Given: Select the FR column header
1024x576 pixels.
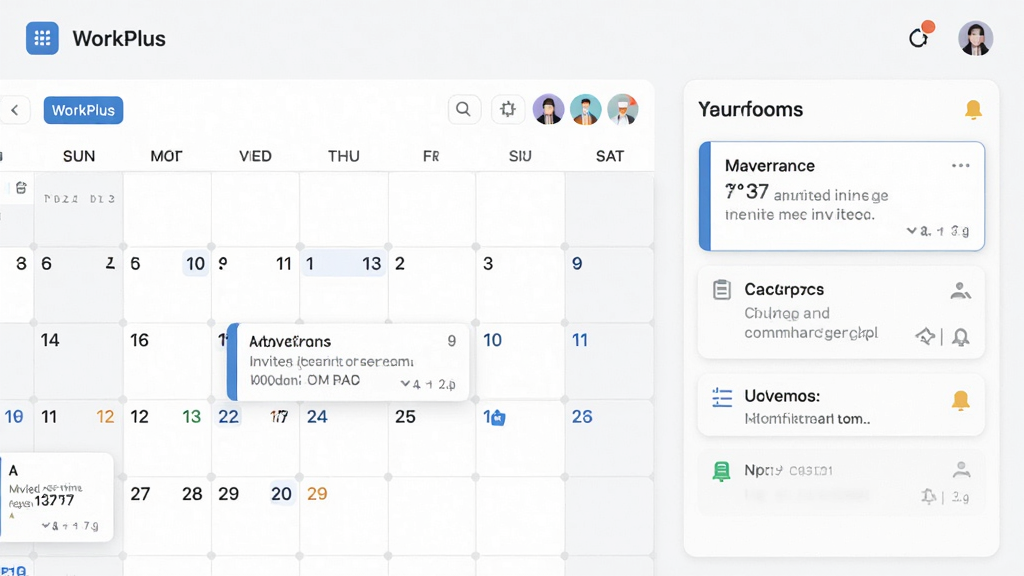Looking at the screenshot, I should point(431,156).
